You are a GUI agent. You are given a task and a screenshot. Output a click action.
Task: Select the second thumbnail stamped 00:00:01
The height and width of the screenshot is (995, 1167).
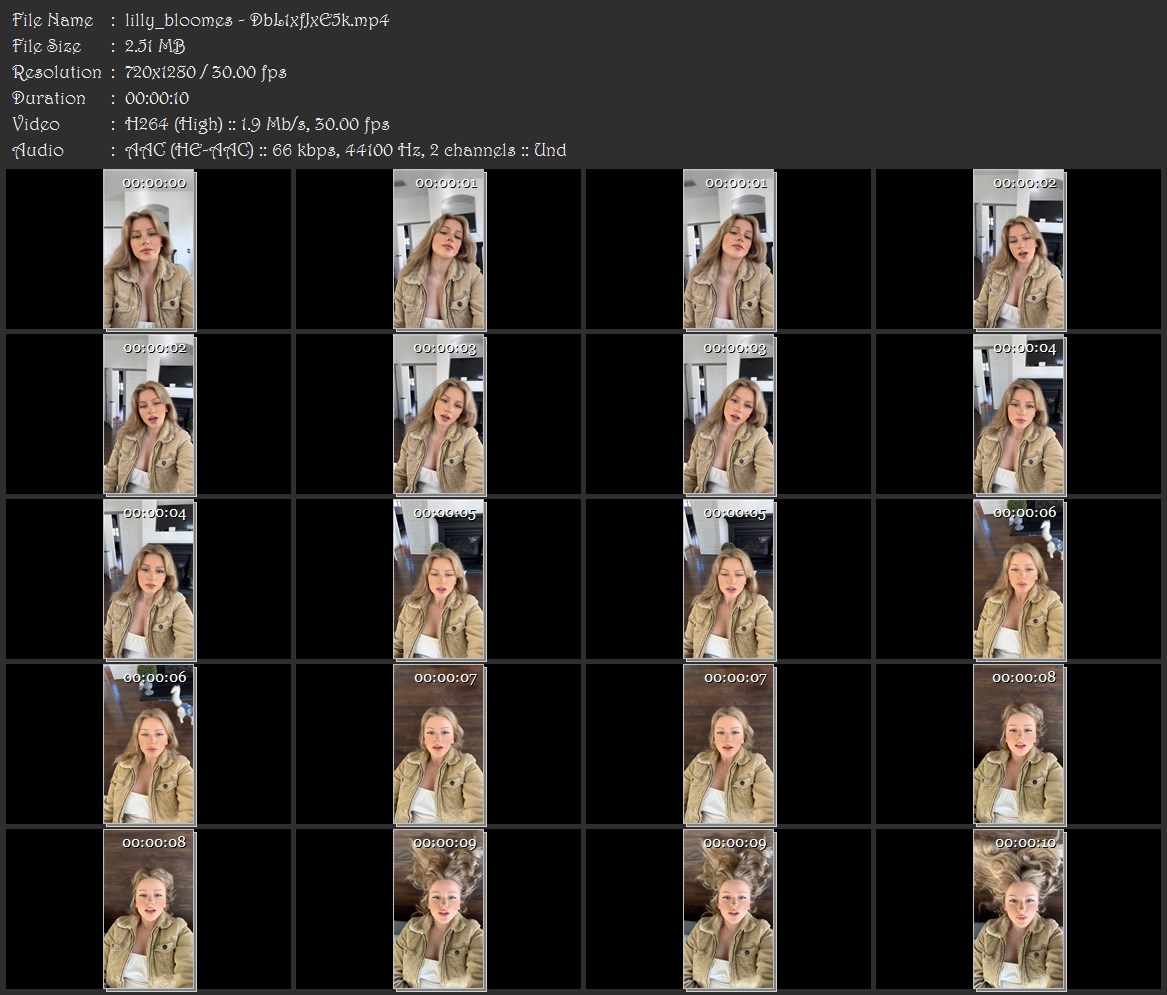729,249
